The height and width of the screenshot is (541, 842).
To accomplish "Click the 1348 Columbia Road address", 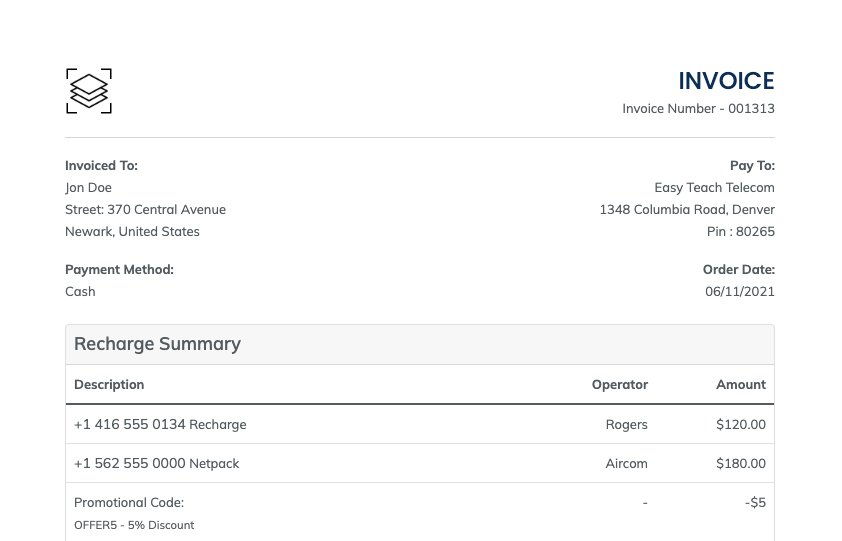I will pos(686,210).
